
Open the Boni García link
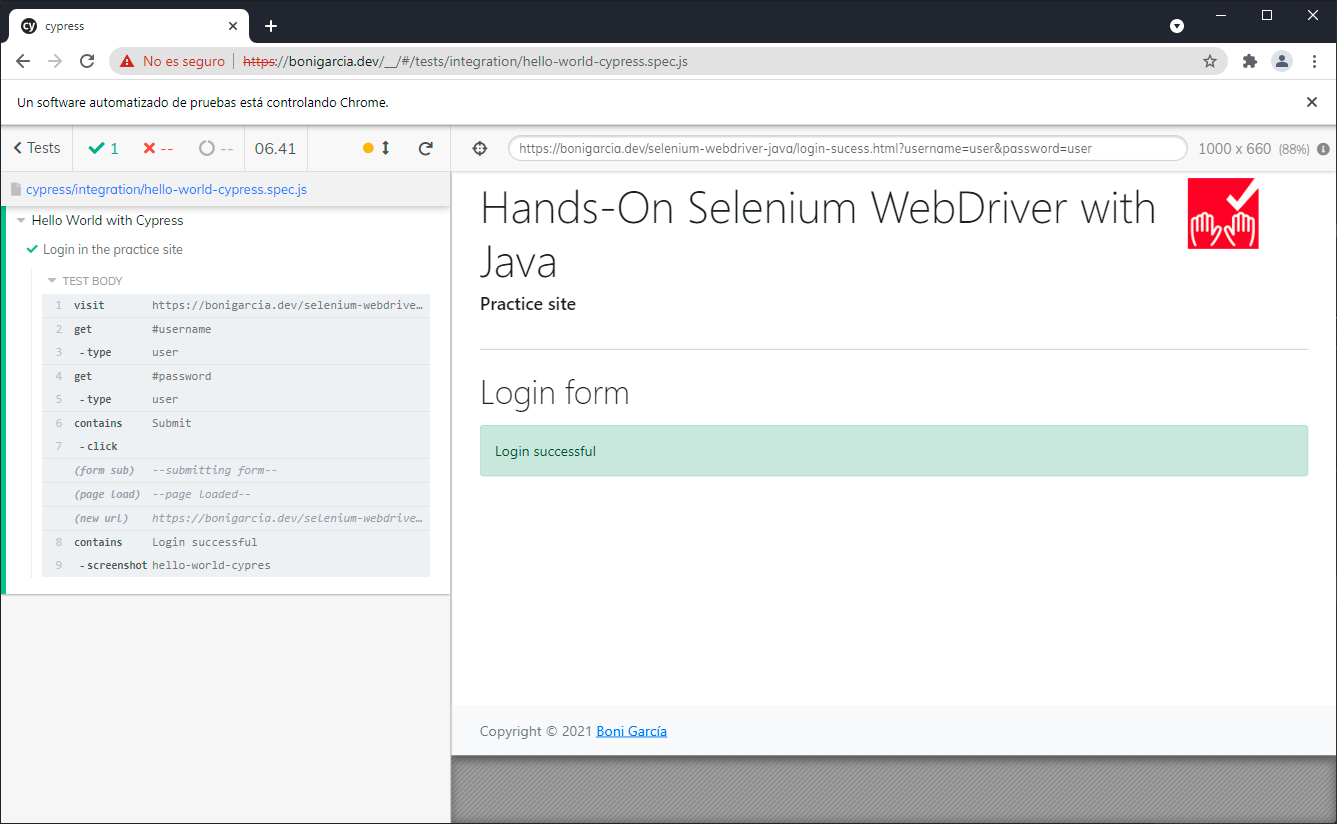(631, 731)
